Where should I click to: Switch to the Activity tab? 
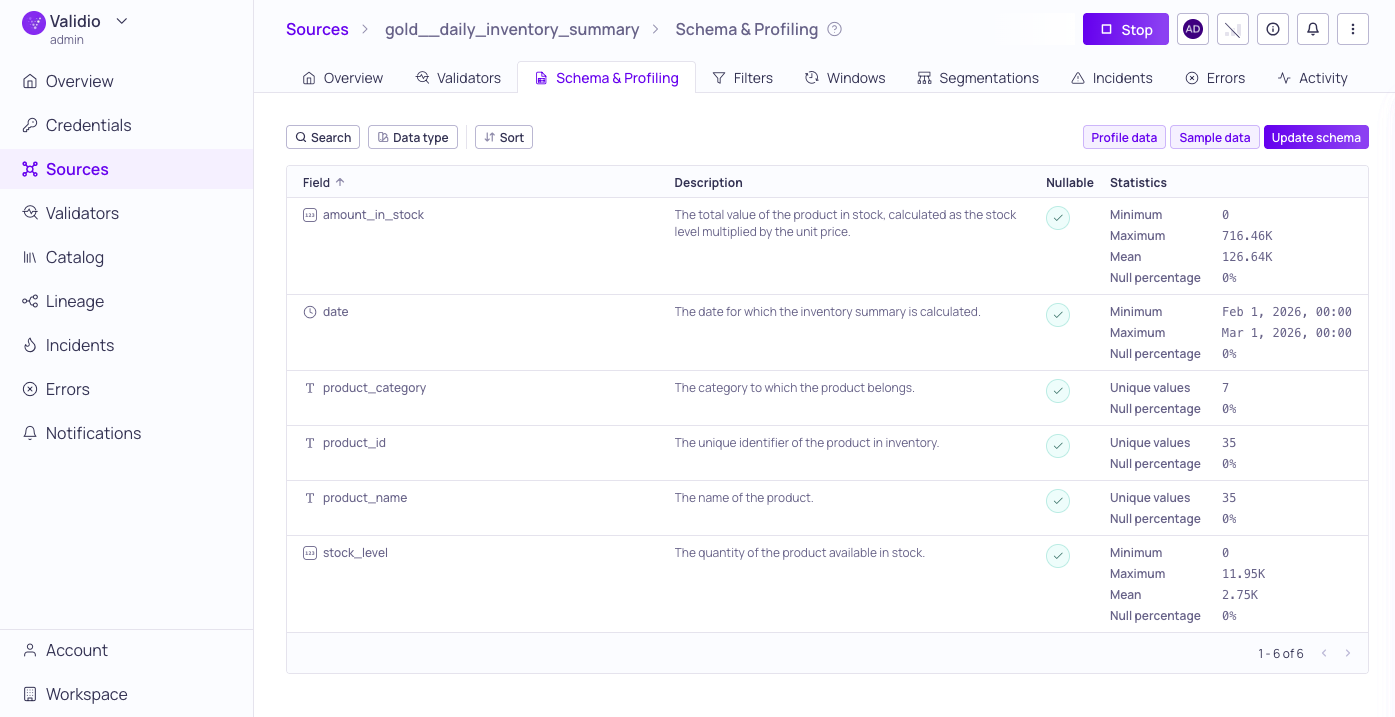point(1312,78)
